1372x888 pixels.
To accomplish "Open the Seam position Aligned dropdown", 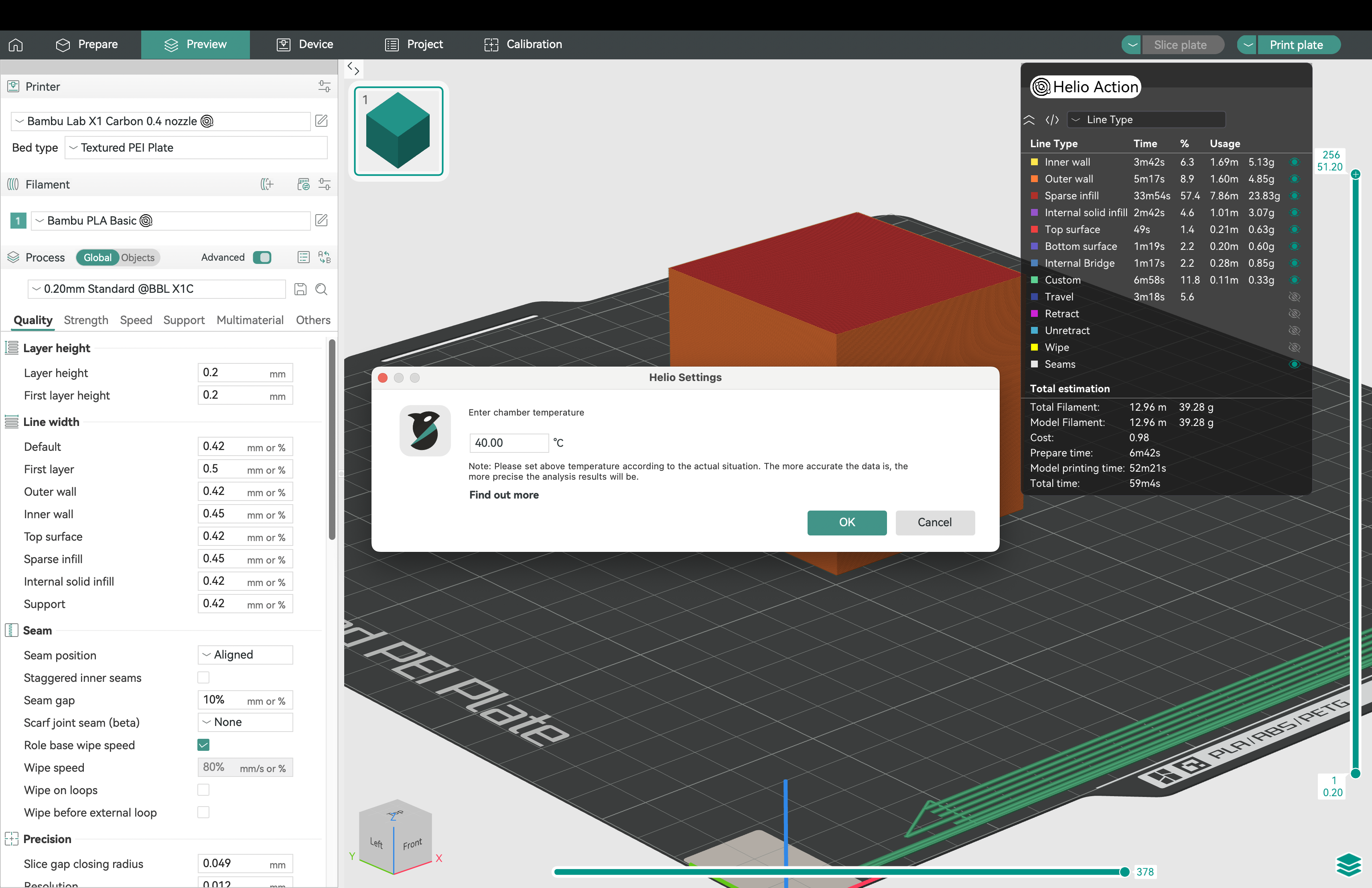I will click(x=246, y=655).
